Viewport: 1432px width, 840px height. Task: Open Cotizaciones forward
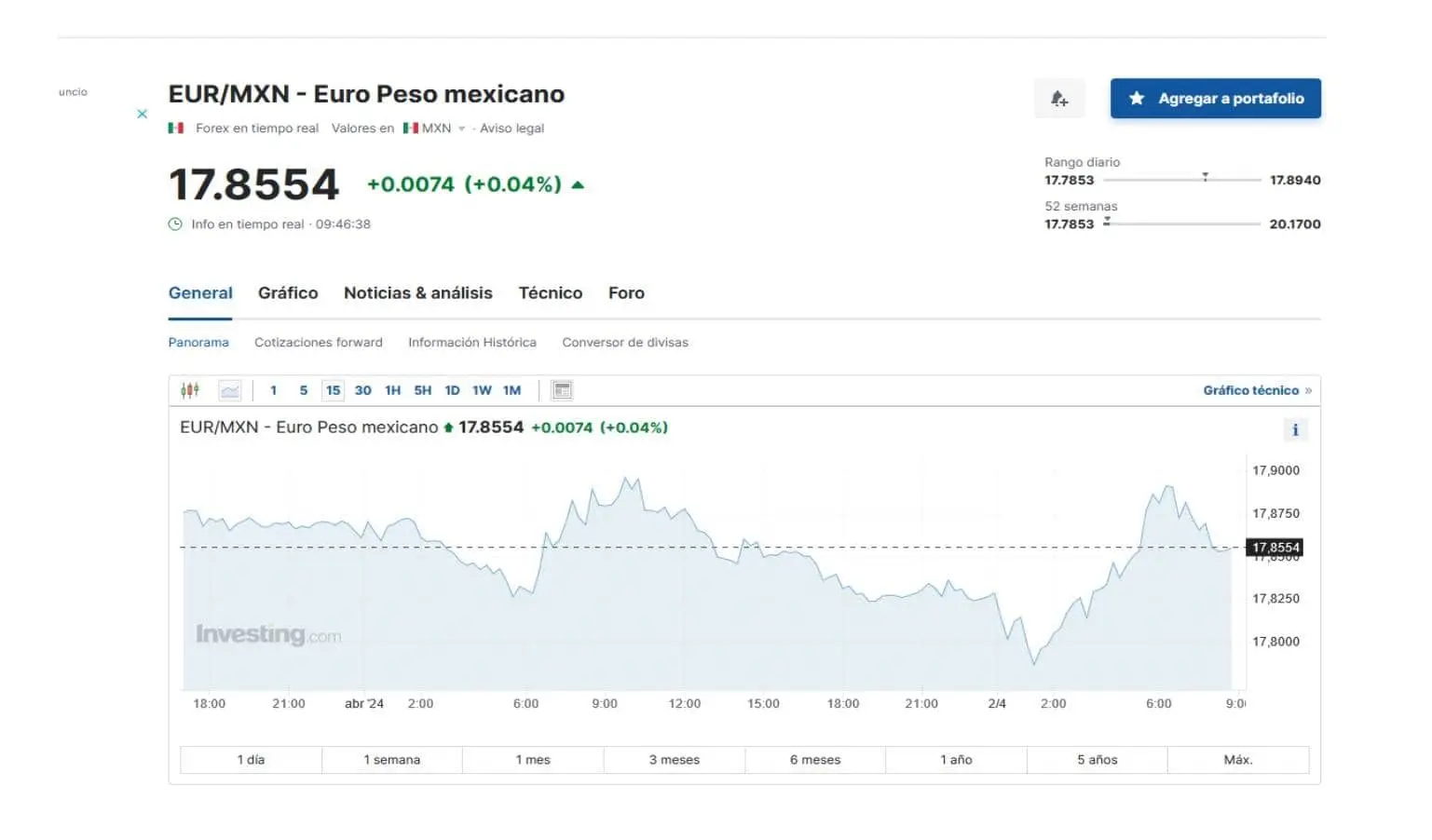319,342
